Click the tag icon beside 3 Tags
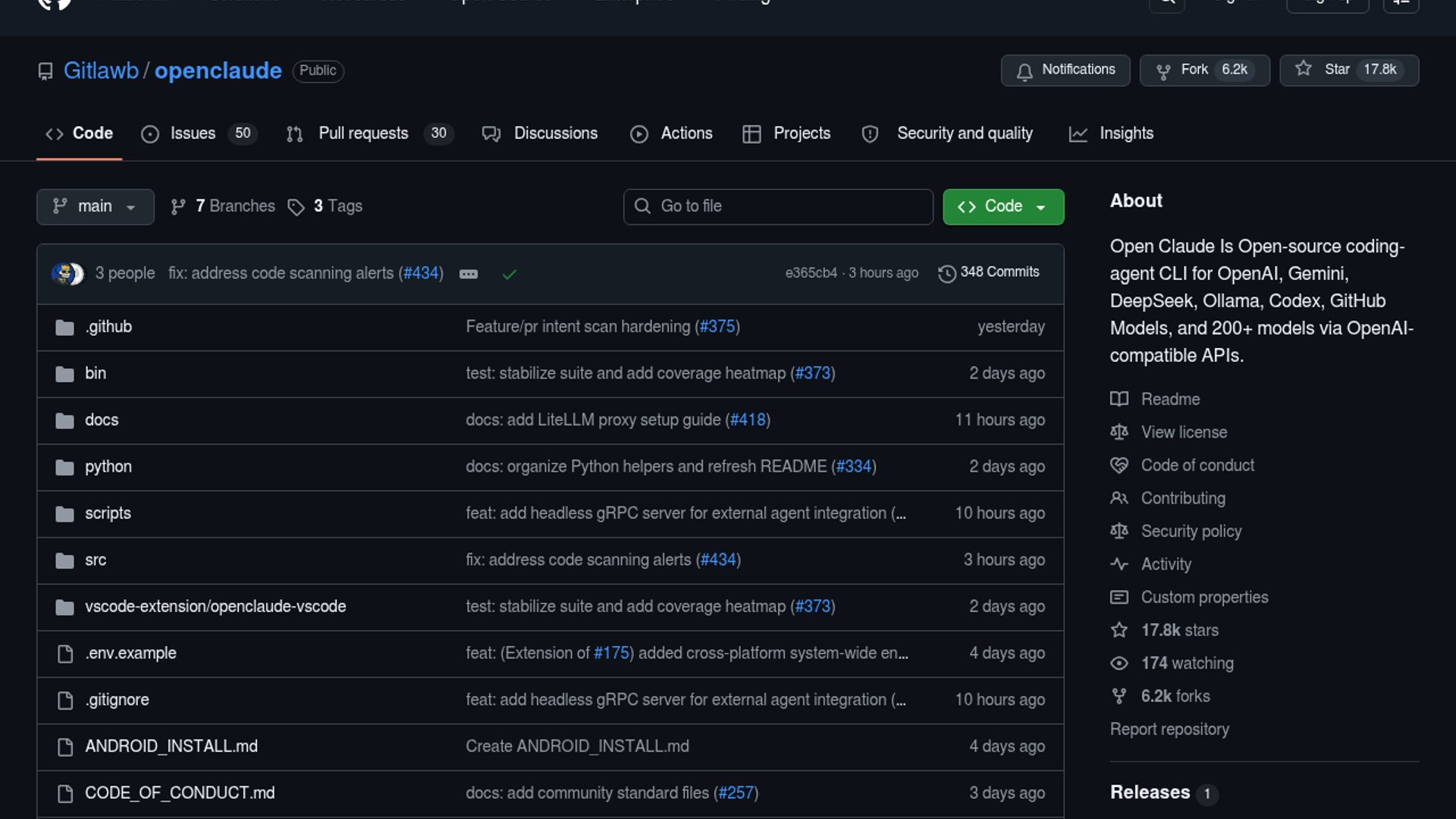The width and height of the screenshot is (1456, 819). (296, 207)
